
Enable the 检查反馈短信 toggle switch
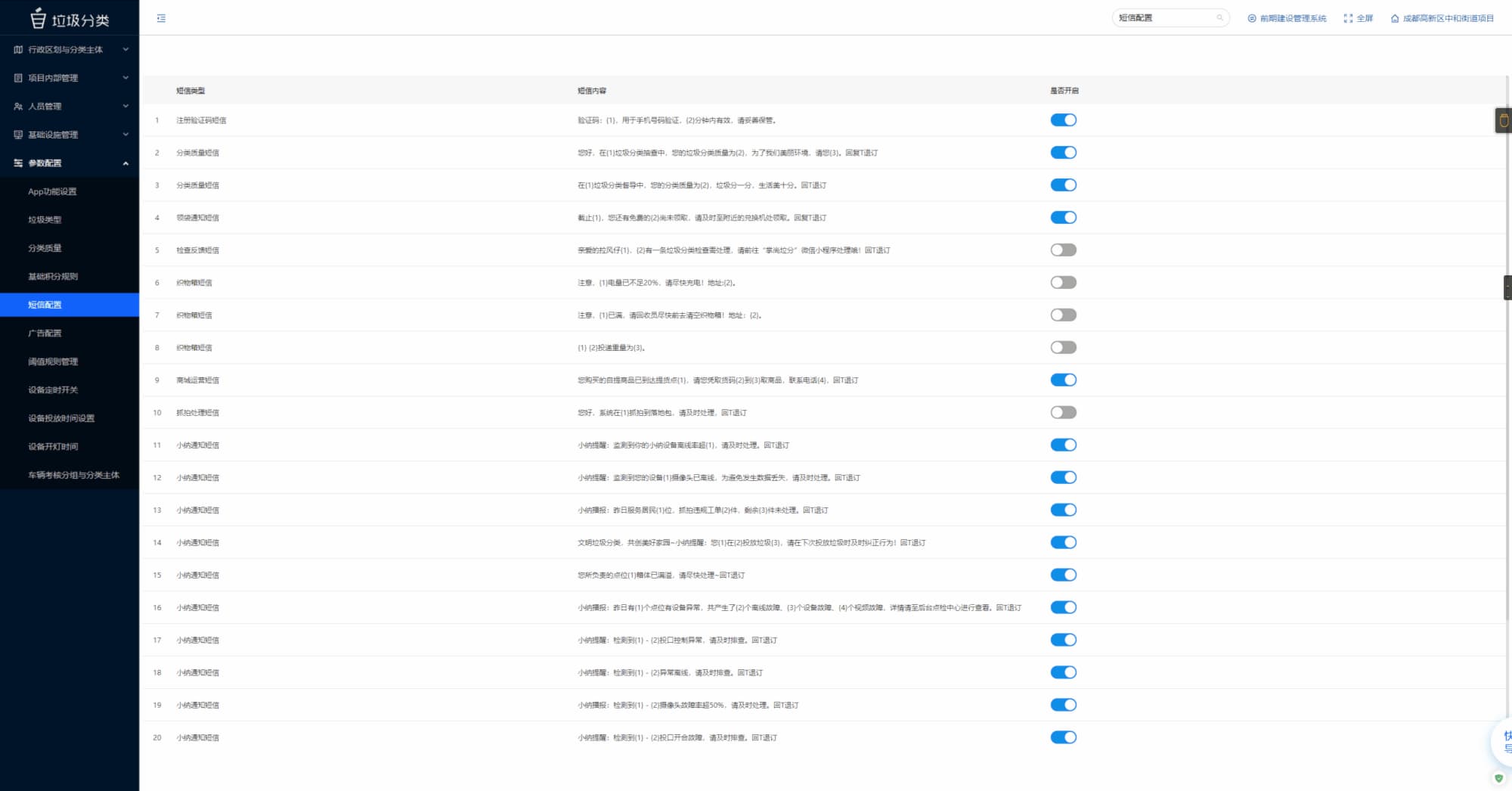[1063, 250]
